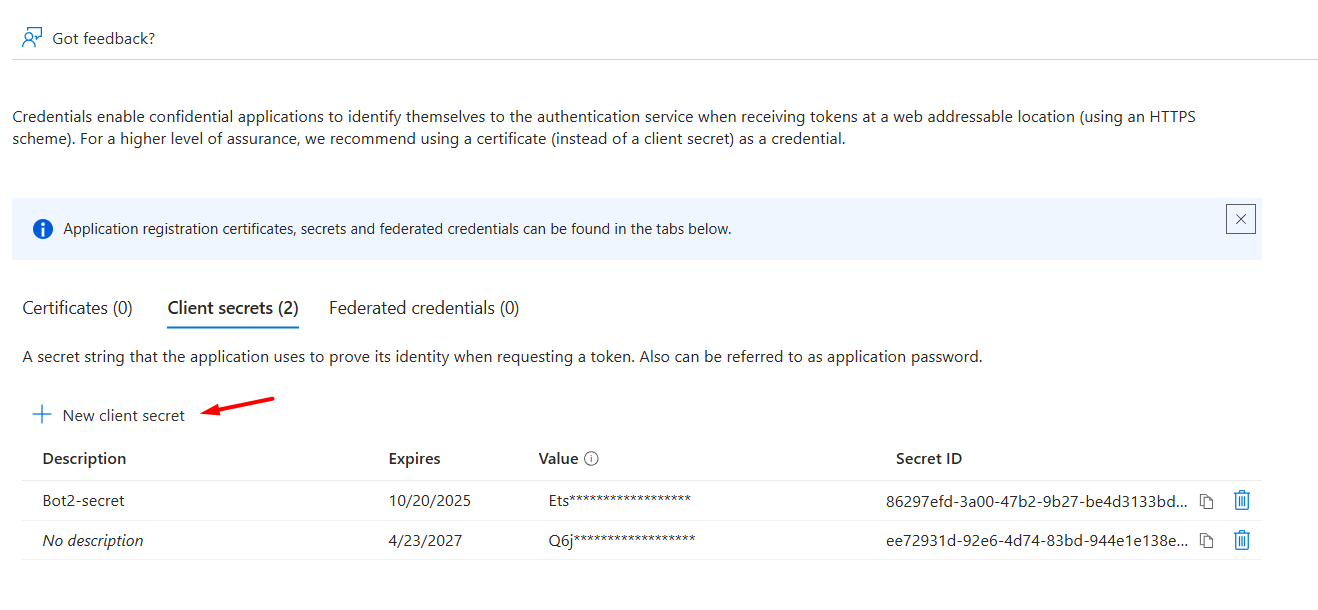Delete the secret with No description
Image resolution: width=1318 pixels, height=610 pixels.
click(1241, 540)
